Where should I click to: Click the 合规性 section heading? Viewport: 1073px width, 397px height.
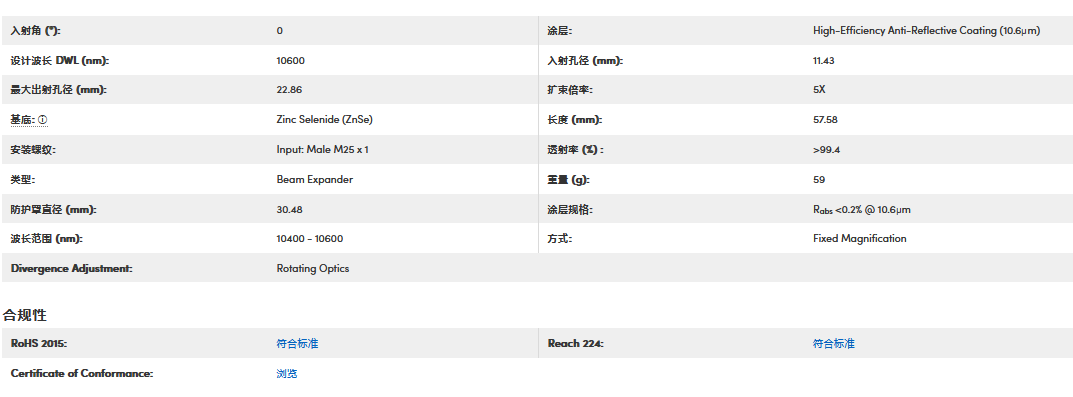[x=25, y=315]
